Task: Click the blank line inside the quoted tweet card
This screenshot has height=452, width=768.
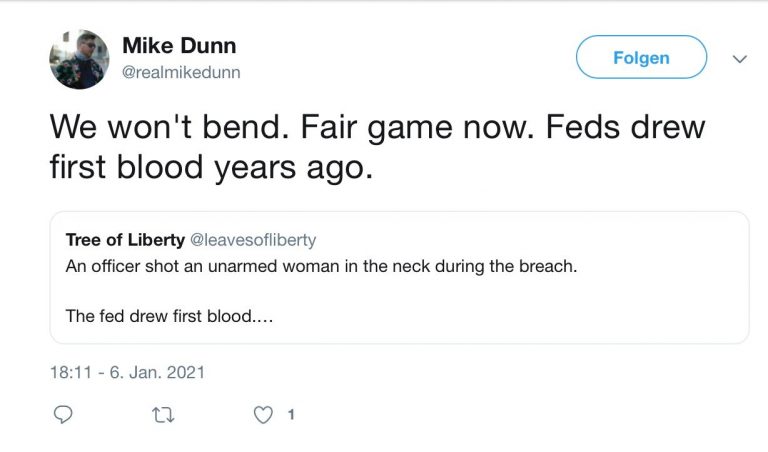Action: (400, 291)
